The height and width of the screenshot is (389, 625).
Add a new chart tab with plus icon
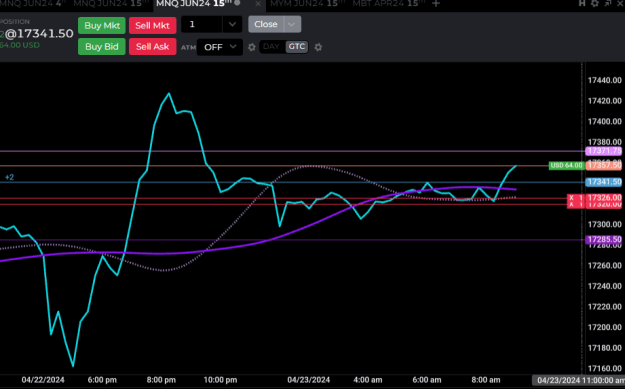tap(436, 4)
